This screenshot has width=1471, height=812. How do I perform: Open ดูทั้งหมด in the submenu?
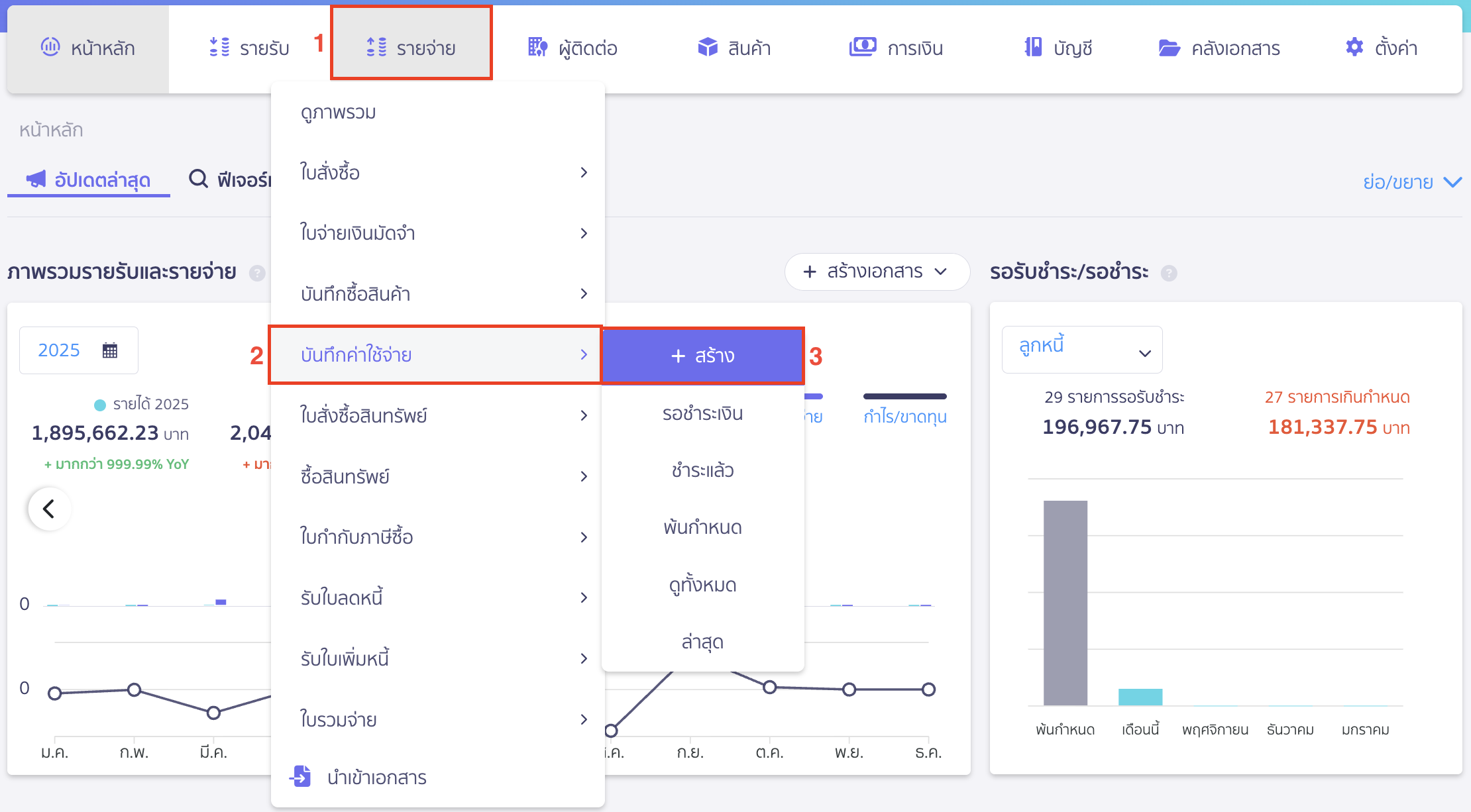coord(702,584)
